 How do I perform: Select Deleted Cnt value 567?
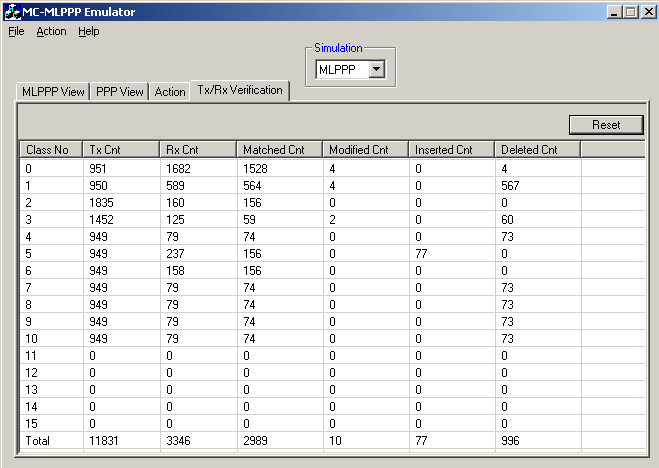coord(510,186)
